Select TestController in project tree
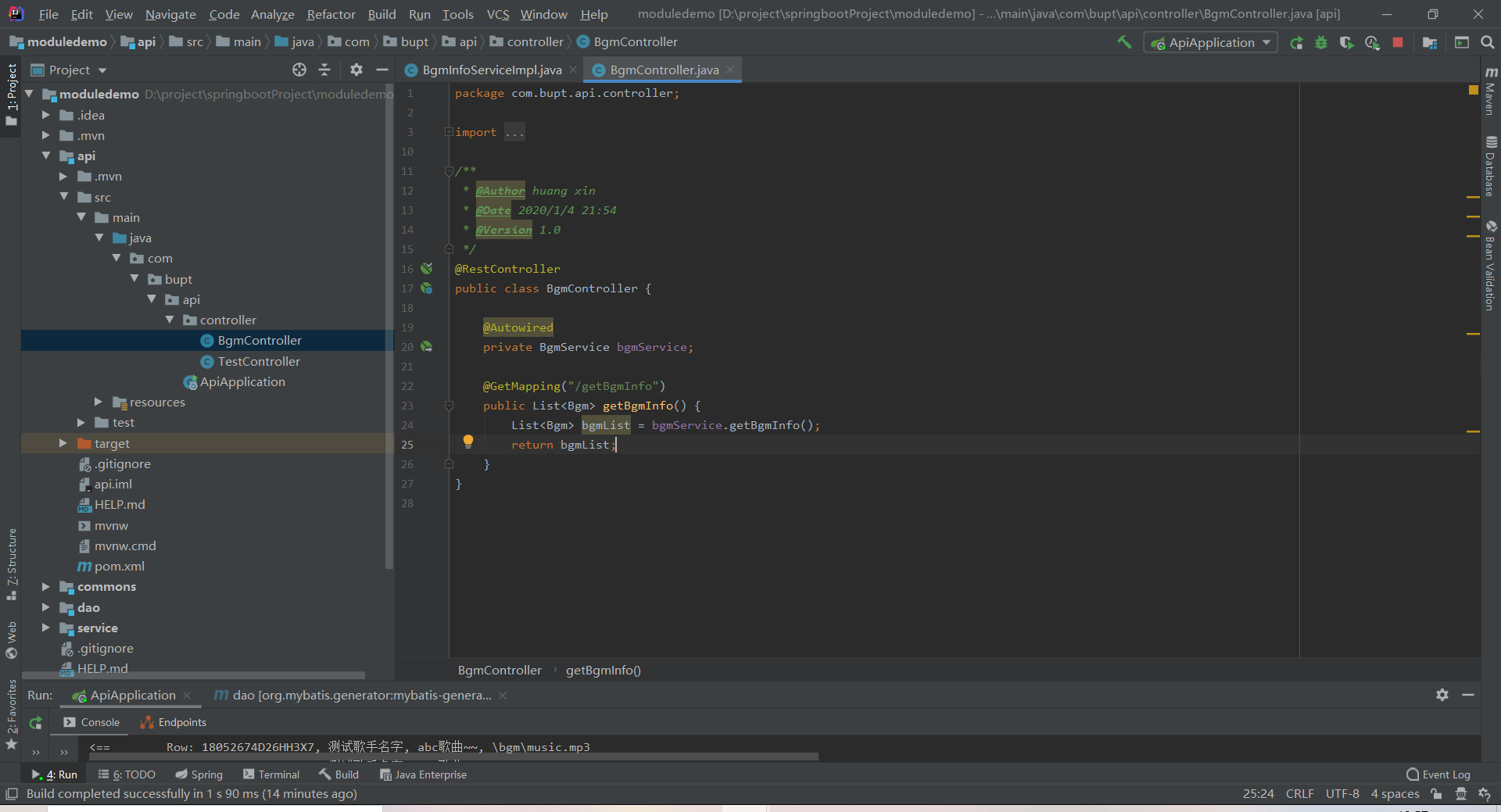The image size is (1501, 812). [x=259, y=361]
